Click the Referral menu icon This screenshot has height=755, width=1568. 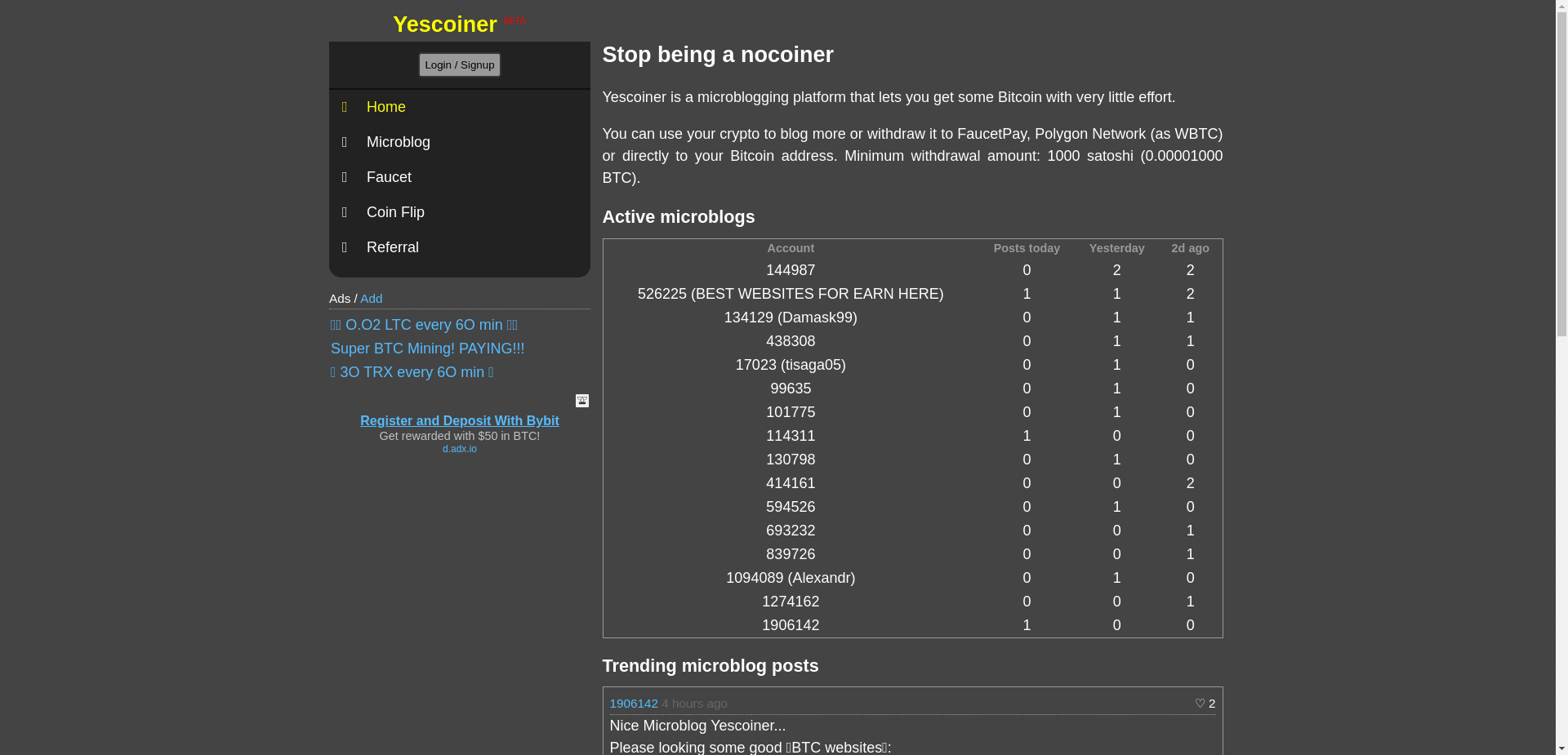point(345,247)
